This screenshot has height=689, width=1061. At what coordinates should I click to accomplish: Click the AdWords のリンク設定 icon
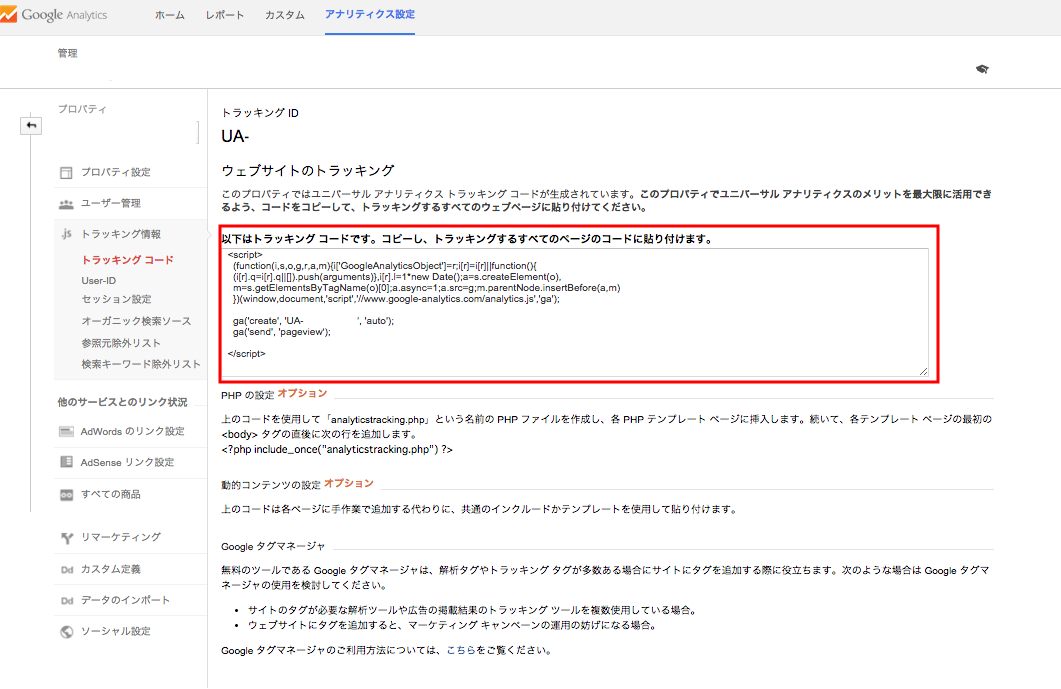point(66,431)
